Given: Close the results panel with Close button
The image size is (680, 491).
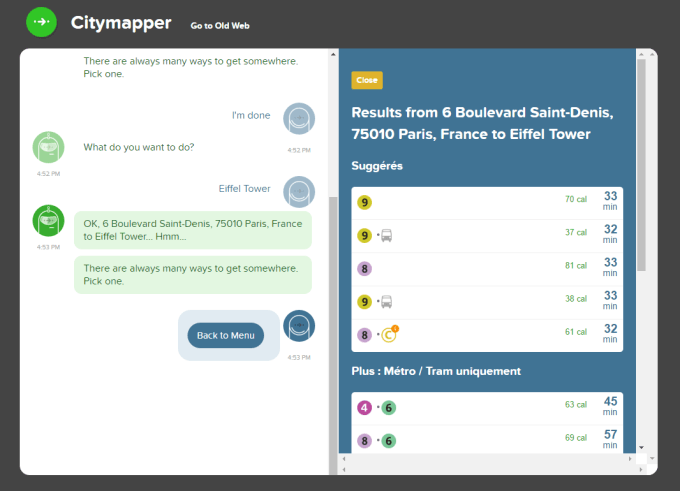Looking at the screenshot, I should [x=367, y=80].
